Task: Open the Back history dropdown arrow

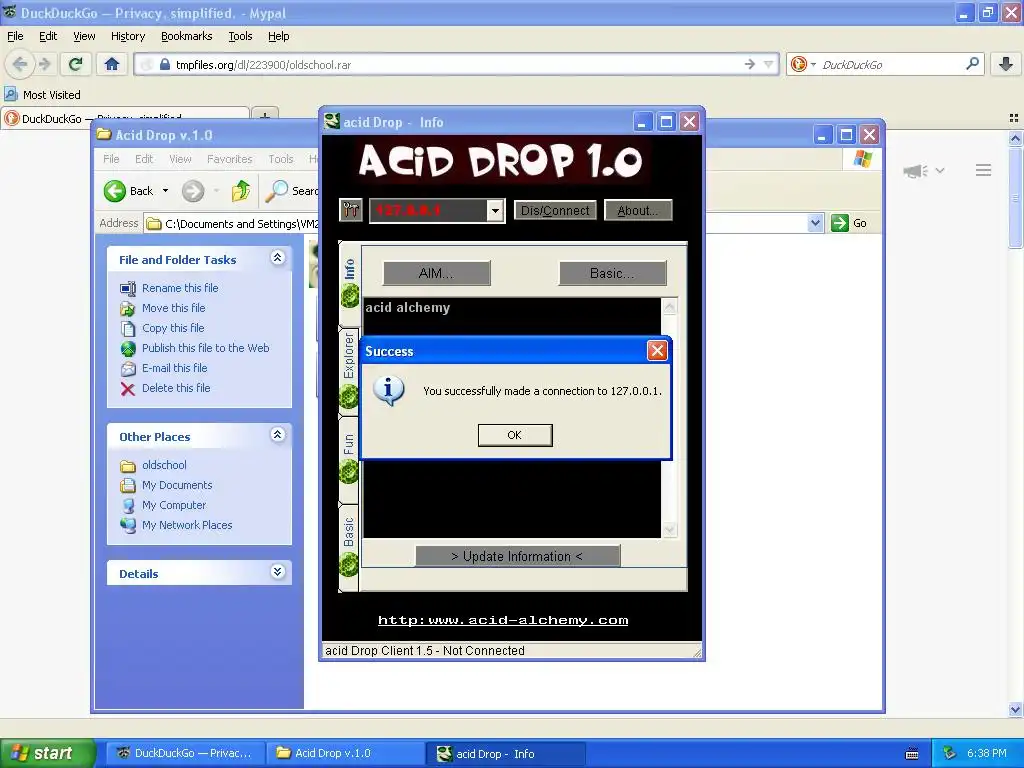Action: [x=165, y=191]
